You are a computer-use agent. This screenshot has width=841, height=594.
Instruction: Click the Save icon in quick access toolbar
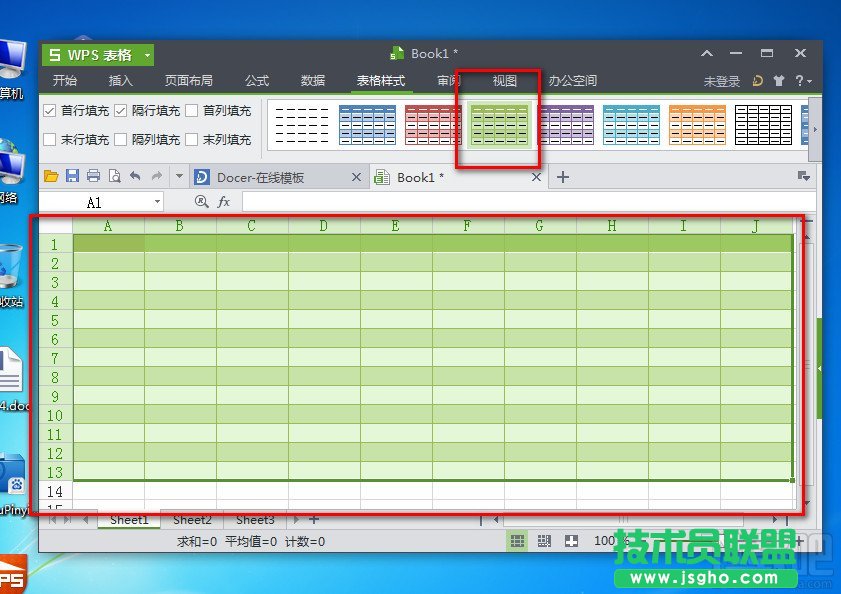[x=73, y=176]
